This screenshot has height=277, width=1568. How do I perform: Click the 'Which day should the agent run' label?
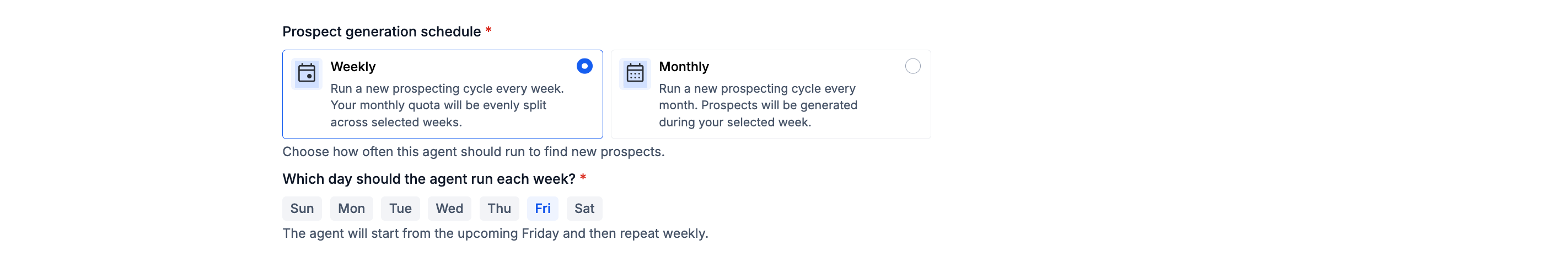pyautogui.click(x=428, y=179)
